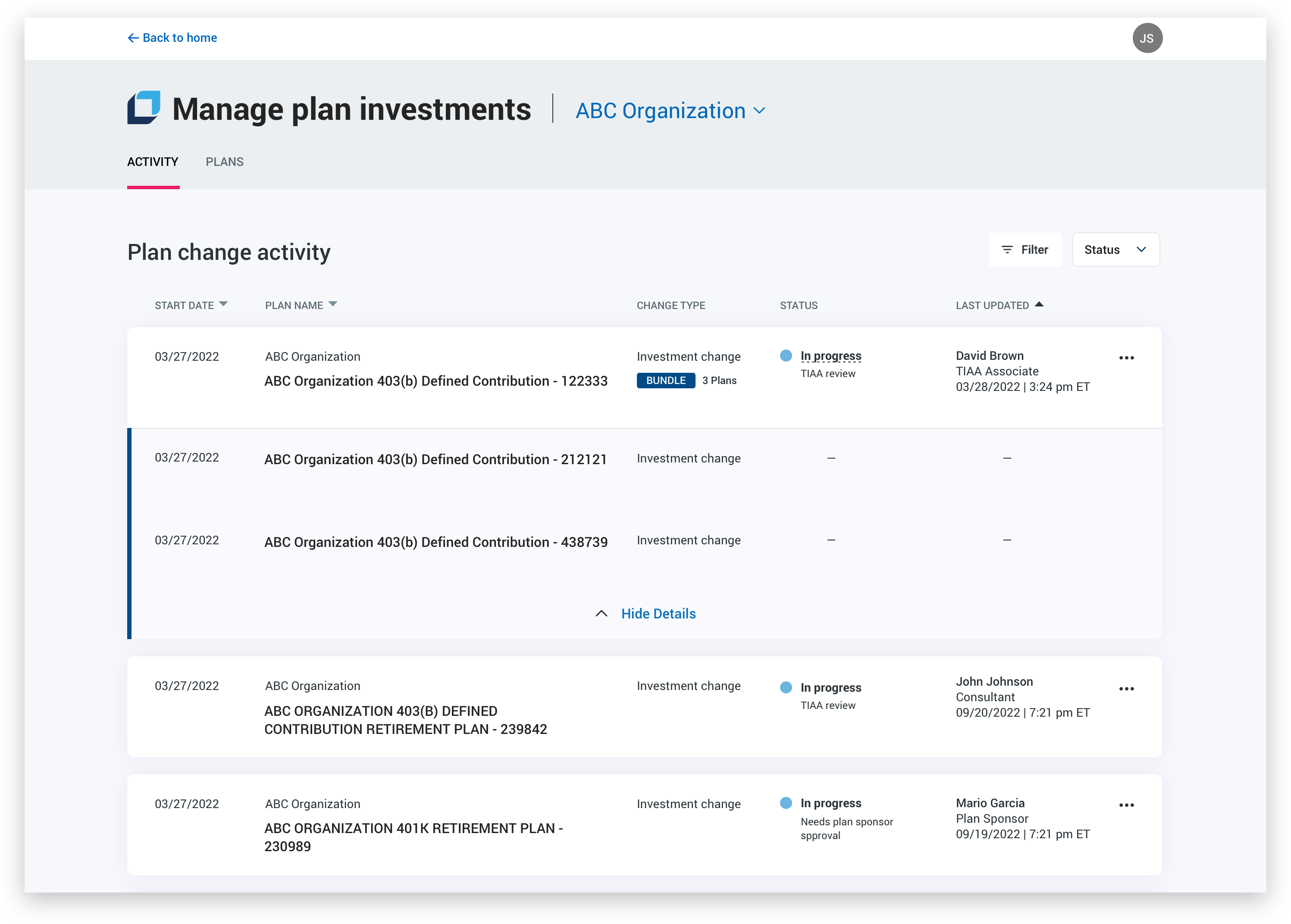The width and height of the screenshot is (1291, 924).
Task: Click Plan Sponsor role text
Action: pyautogui.click(x=992, y=818)
